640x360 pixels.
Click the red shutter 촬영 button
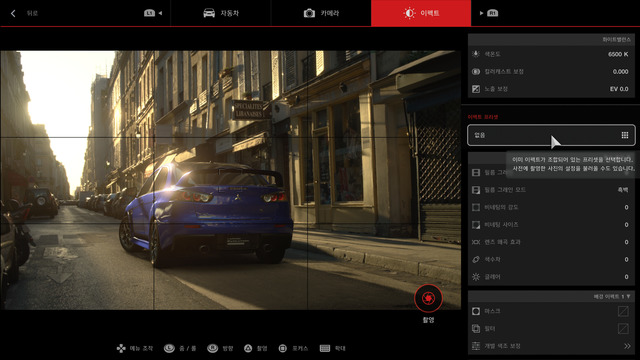tap(428, 298)
